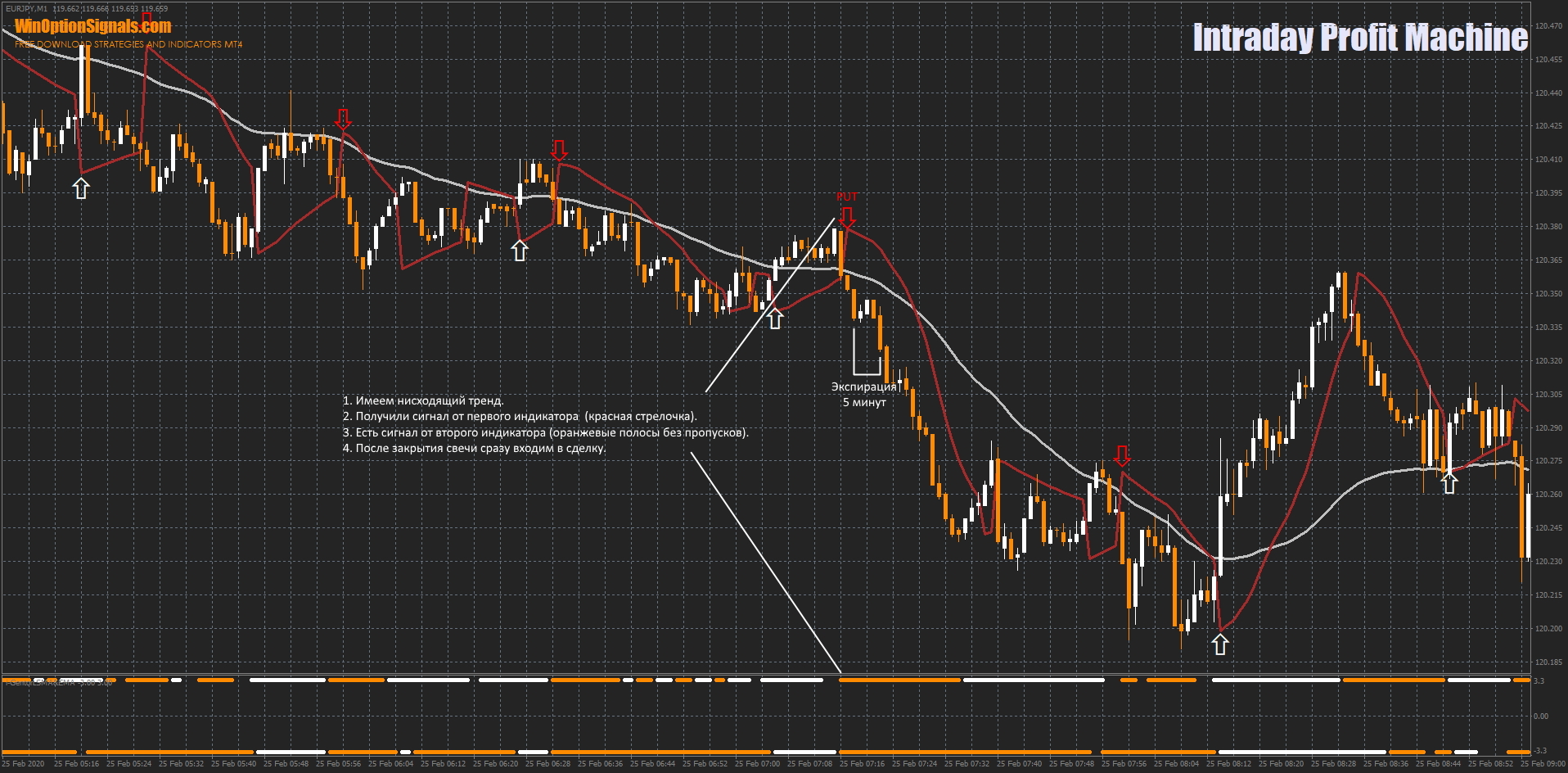
Task: Select the red down arrow near 06:28
Action: [559, 150]
